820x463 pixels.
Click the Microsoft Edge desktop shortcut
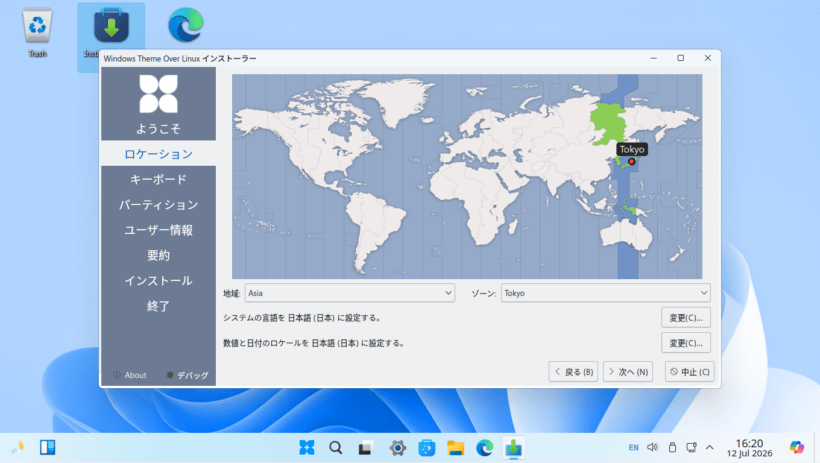pos(186,25)
